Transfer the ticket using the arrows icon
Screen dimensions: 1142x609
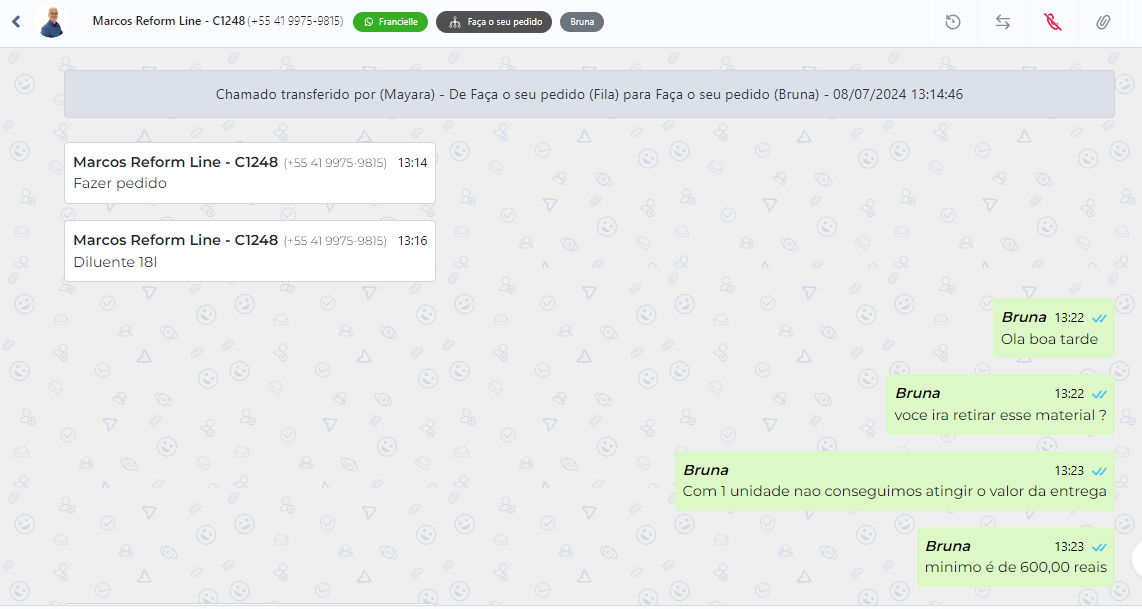1002,21
